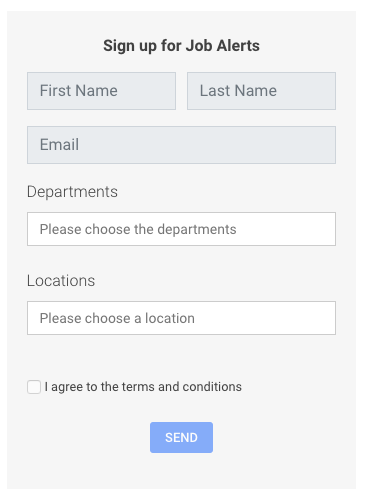
Task: Click the word 'conditions' in agreement text
Action: tap(212, 387)
